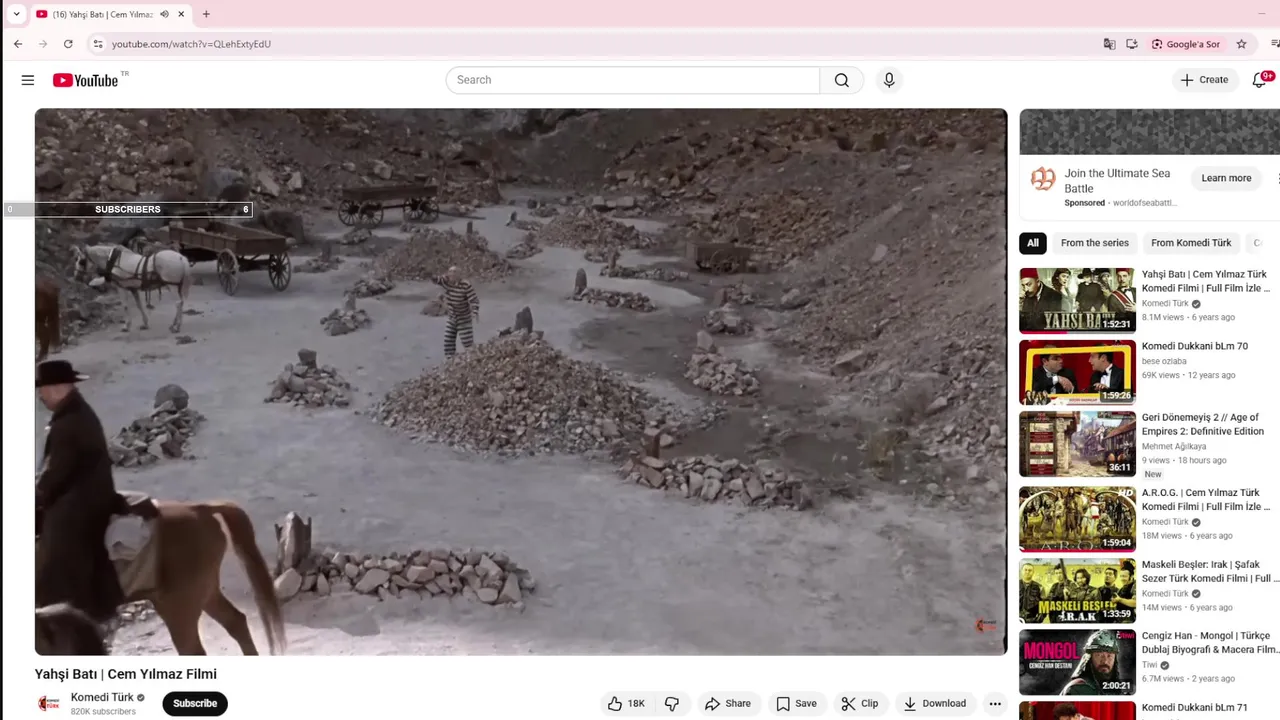Open the A.R.O.G. Cem Yılmaz video title
Image resolution: width=1280 pixels, height=720 pixels.
(1206, 499)
